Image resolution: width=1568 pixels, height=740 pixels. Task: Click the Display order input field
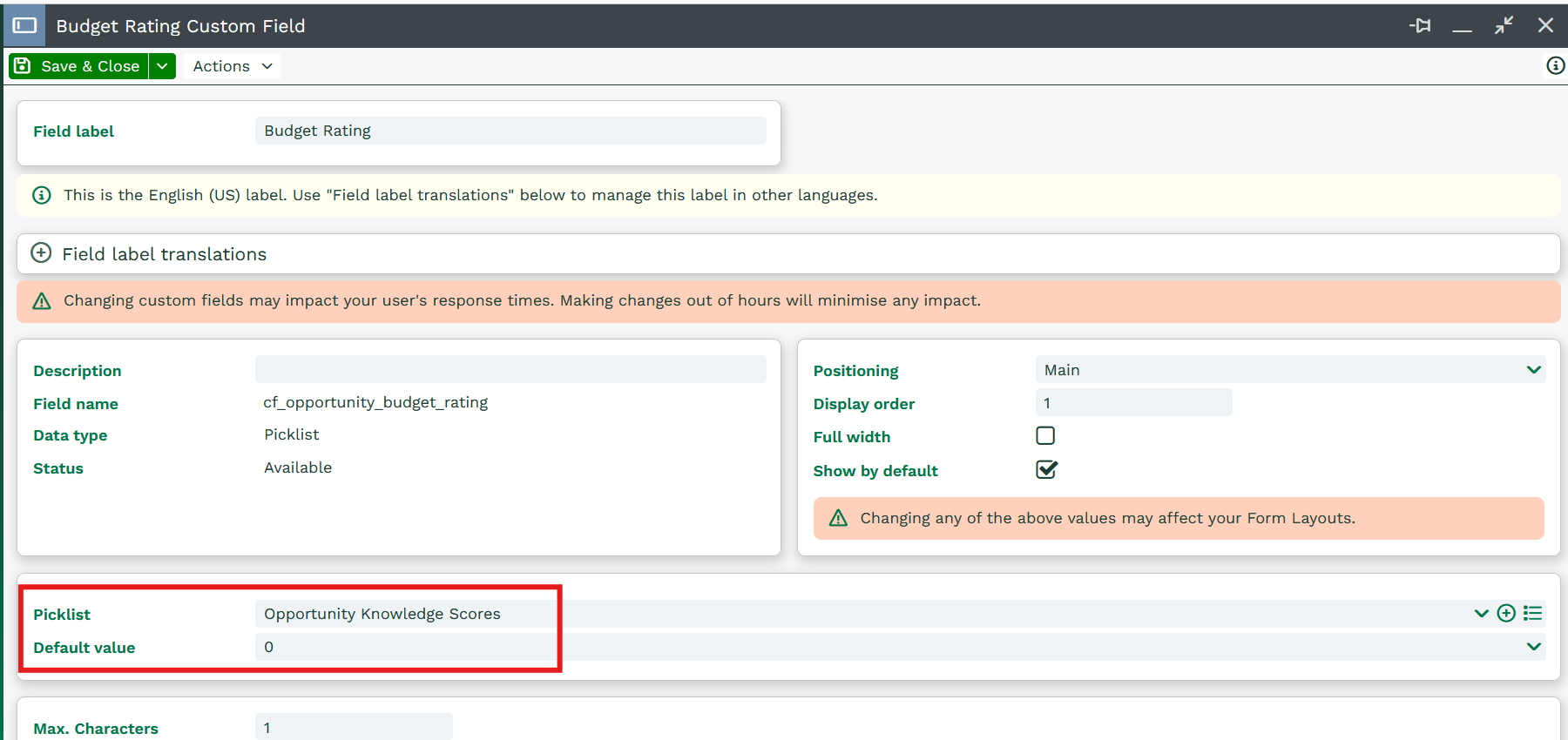coord(1132,403)
